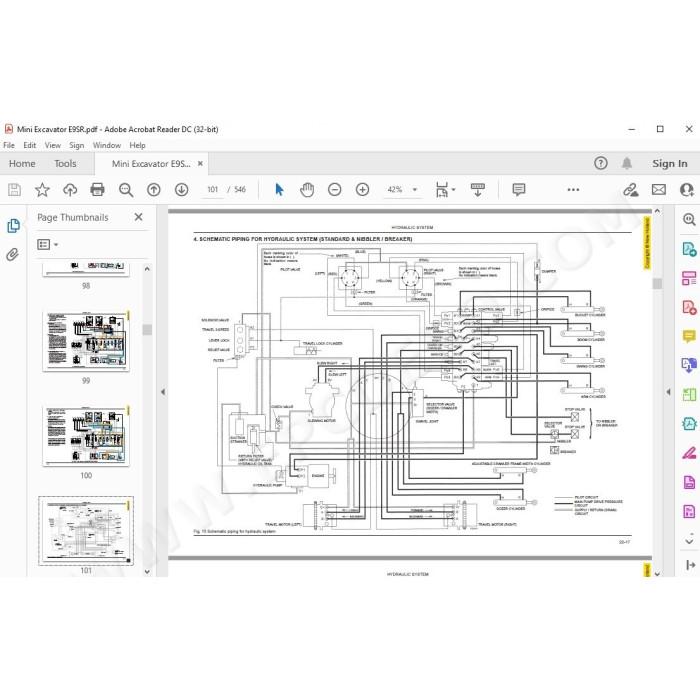700x700 pixels.
Task: Activate the hand pan tool
Action: pyautogui.click(x=307, y=190)
